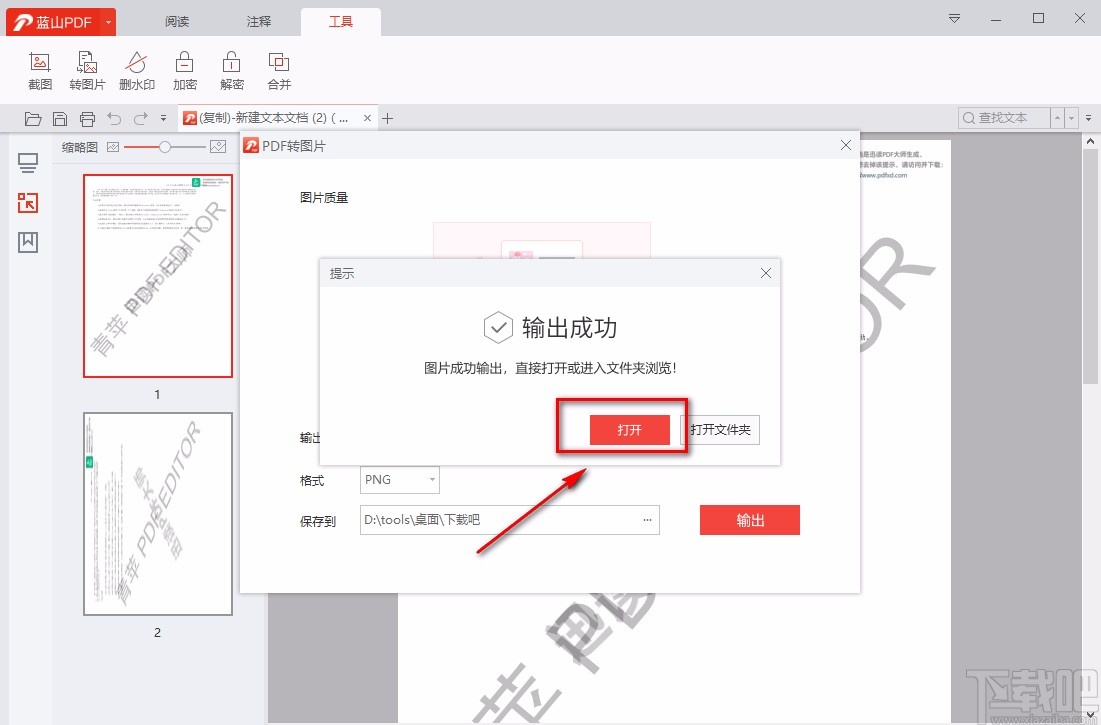The height and width of the screenshot is (725, 1101).
Task: Select the 删水印 watermark removal tool
Action: coord(136,70)
